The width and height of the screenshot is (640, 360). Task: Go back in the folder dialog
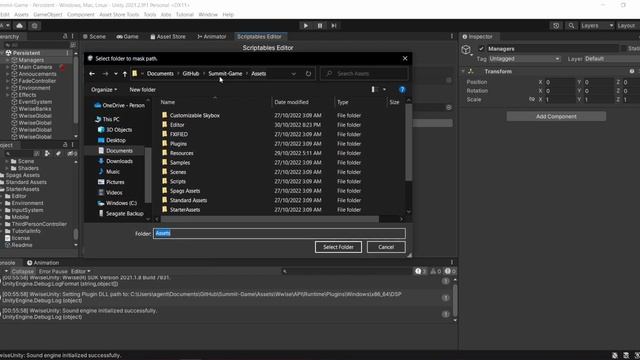point(92,74)
